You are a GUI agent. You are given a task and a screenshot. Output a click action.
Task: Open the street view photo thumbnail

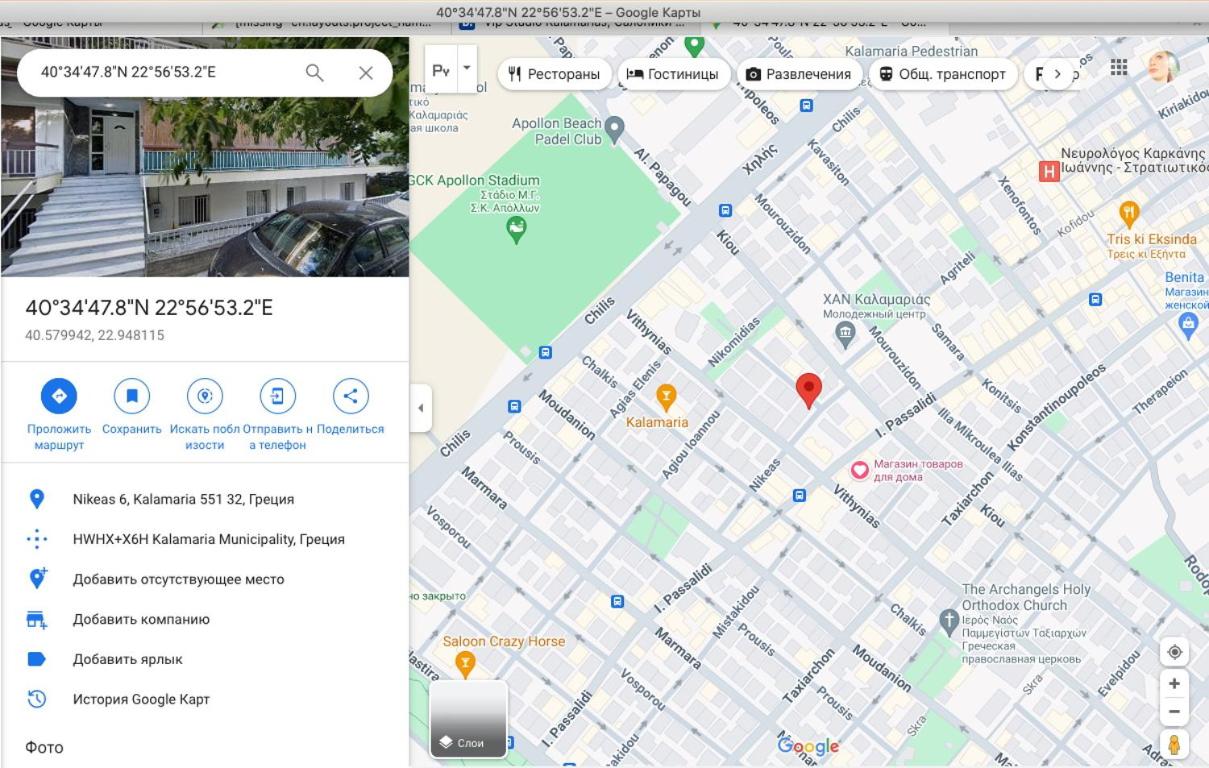coord(205,157)
